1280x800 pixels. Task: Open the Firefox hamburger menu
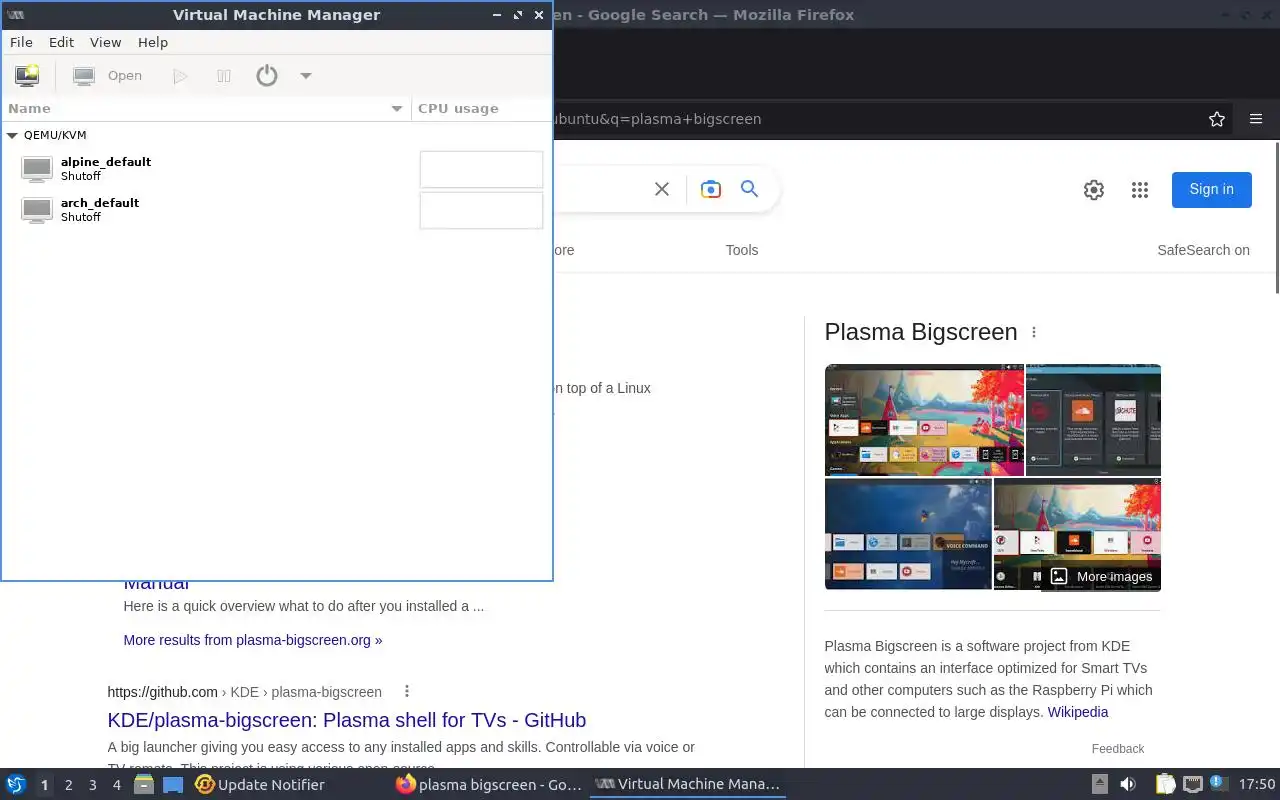pyautogui.click(x=1256, y=119)
